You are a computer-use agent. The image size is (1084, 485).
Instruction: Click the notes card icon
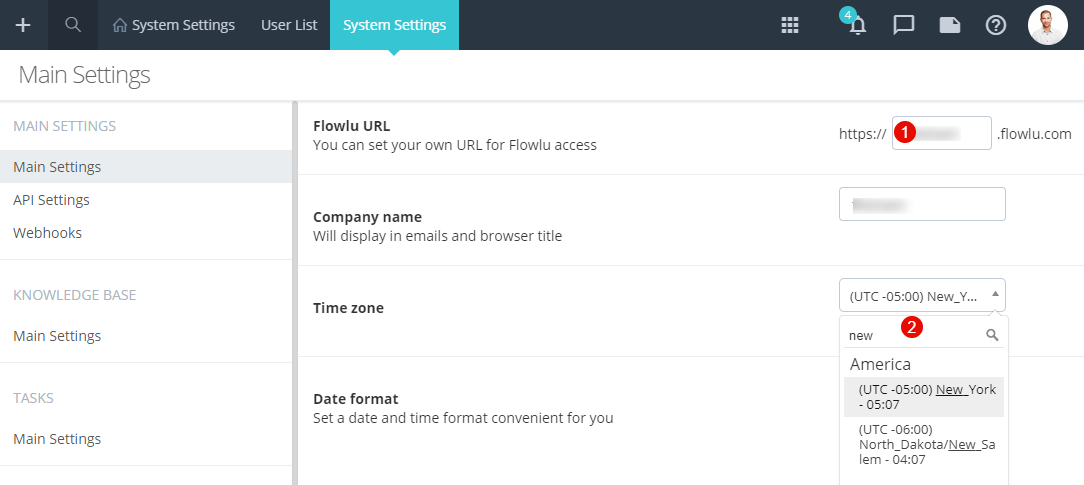[950, 26]
